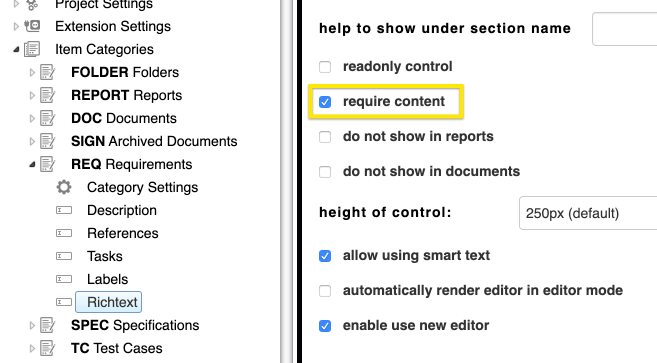The height and width of the screenshot is (363, 657).
Task: Click the Item Categories list icon
Action: point(32,49)
